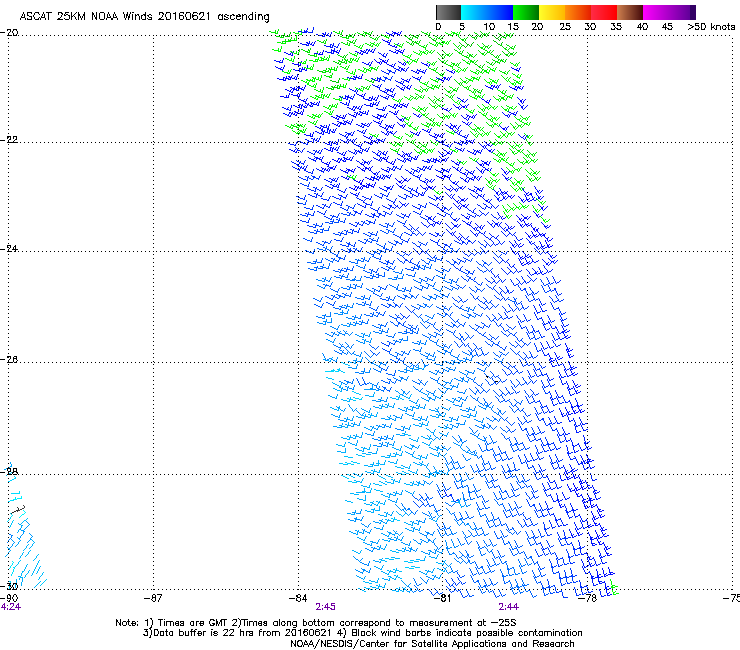
Task: Click the date 20160621 in the title
Action: (184, 17)
